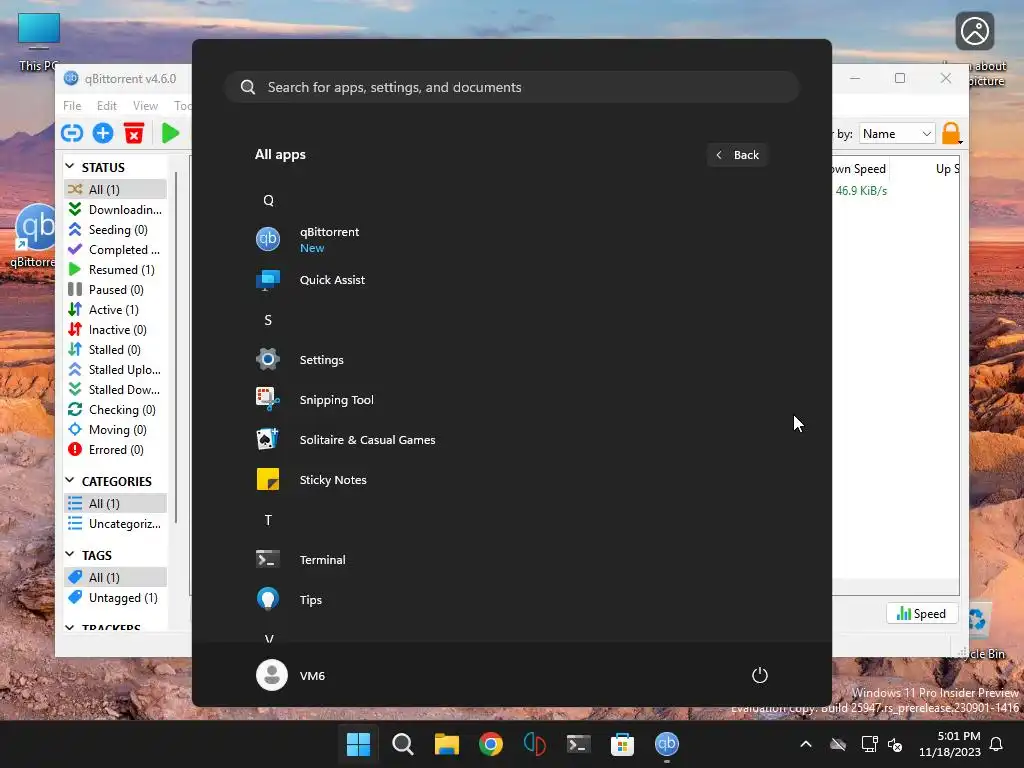The image size is (1024, 768).
Task: Select Checking (0) status filter
Action: (x=116, y=409)
